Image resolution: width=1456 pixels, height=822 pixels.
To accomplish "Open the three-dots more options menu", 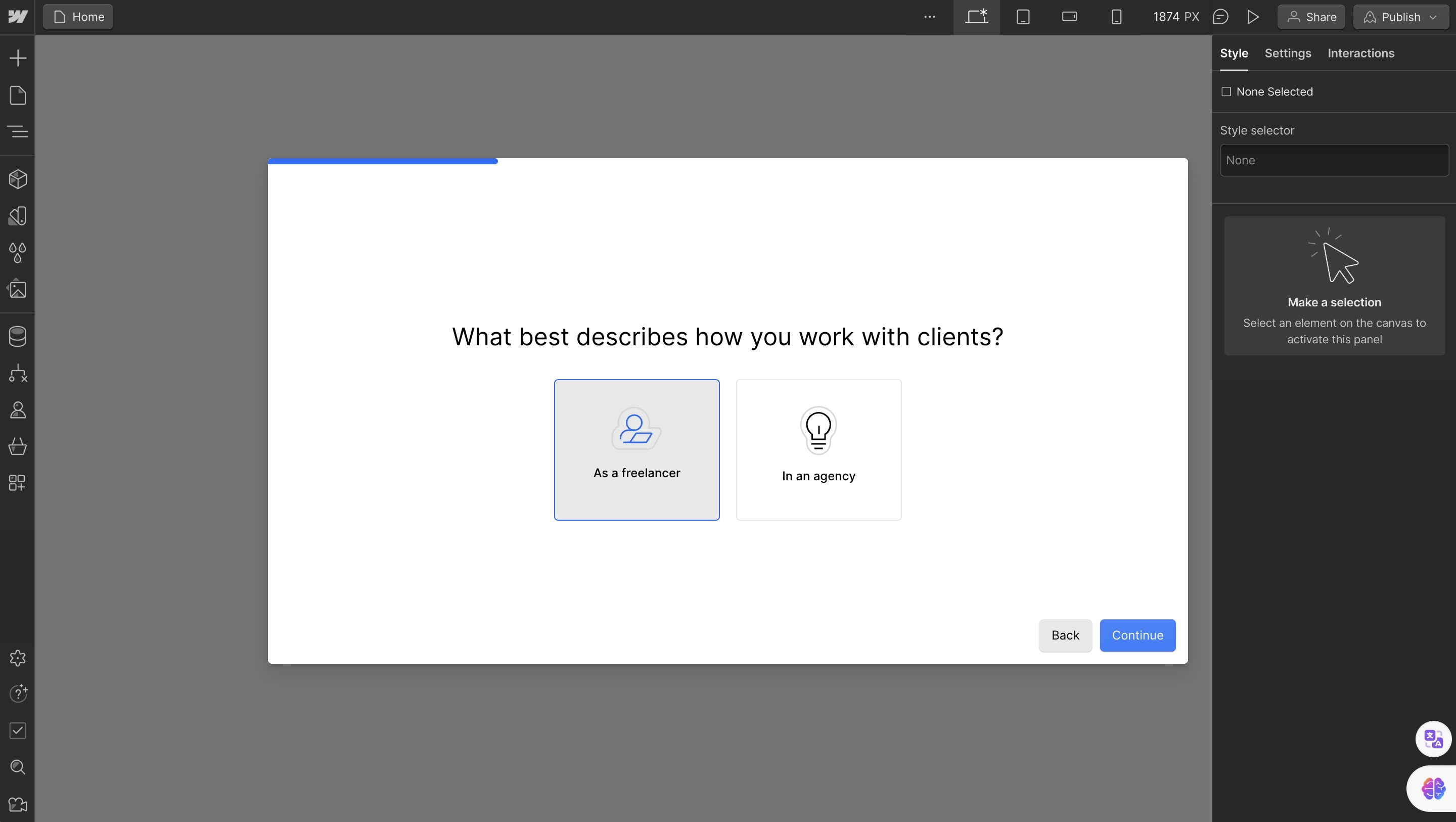I will coord(929,17).
